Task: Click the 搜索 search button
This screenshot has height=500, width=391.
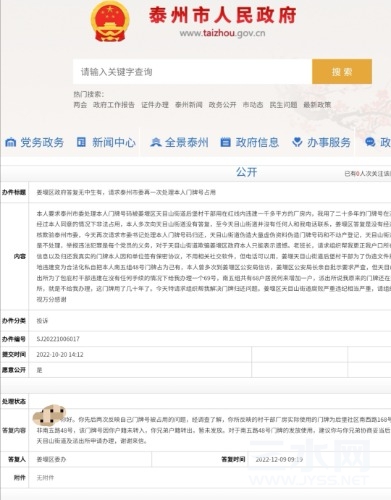Action: click(x=342, y=72)
